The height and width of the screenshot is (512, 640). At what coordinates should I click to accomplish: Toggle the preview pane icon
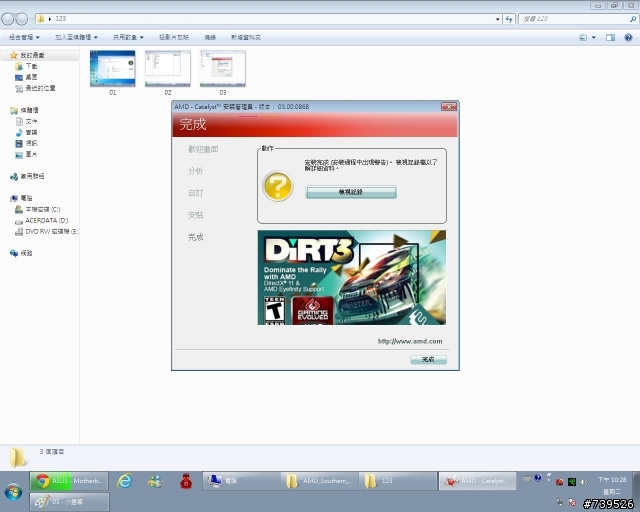(611, 38)
